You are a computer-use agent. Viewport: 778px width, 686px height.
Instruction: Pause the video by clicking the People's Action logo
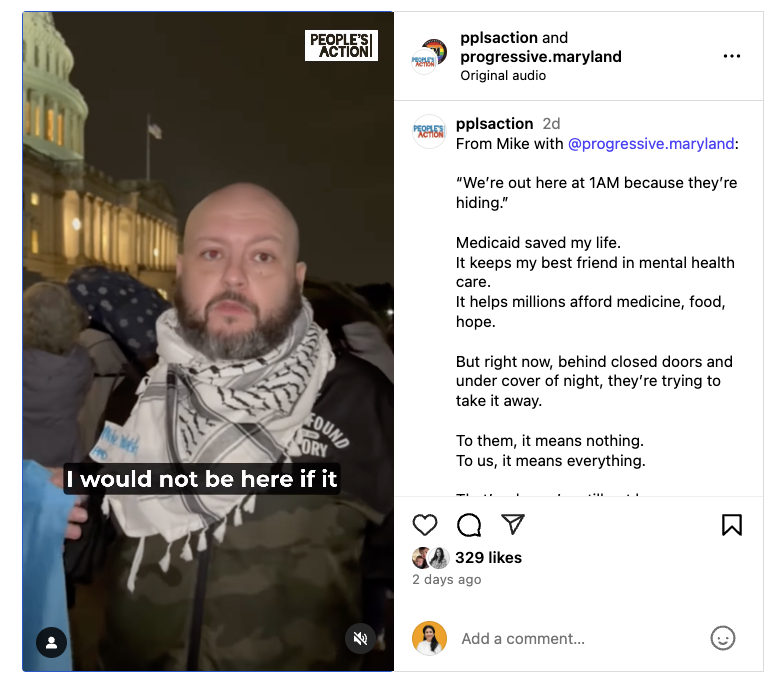(x=341, y=46)
